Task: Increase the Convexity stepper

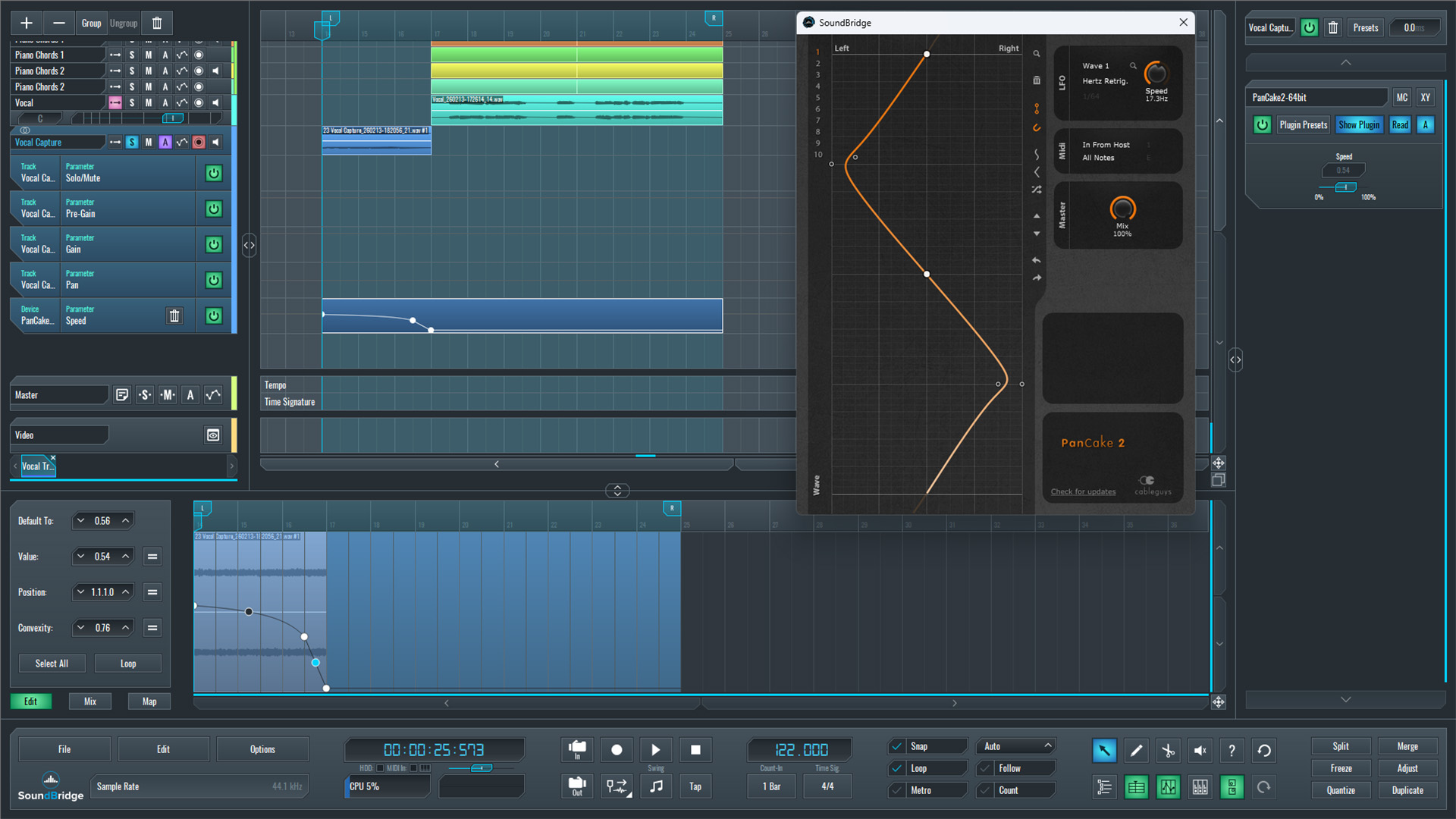Action: [125, 628]
